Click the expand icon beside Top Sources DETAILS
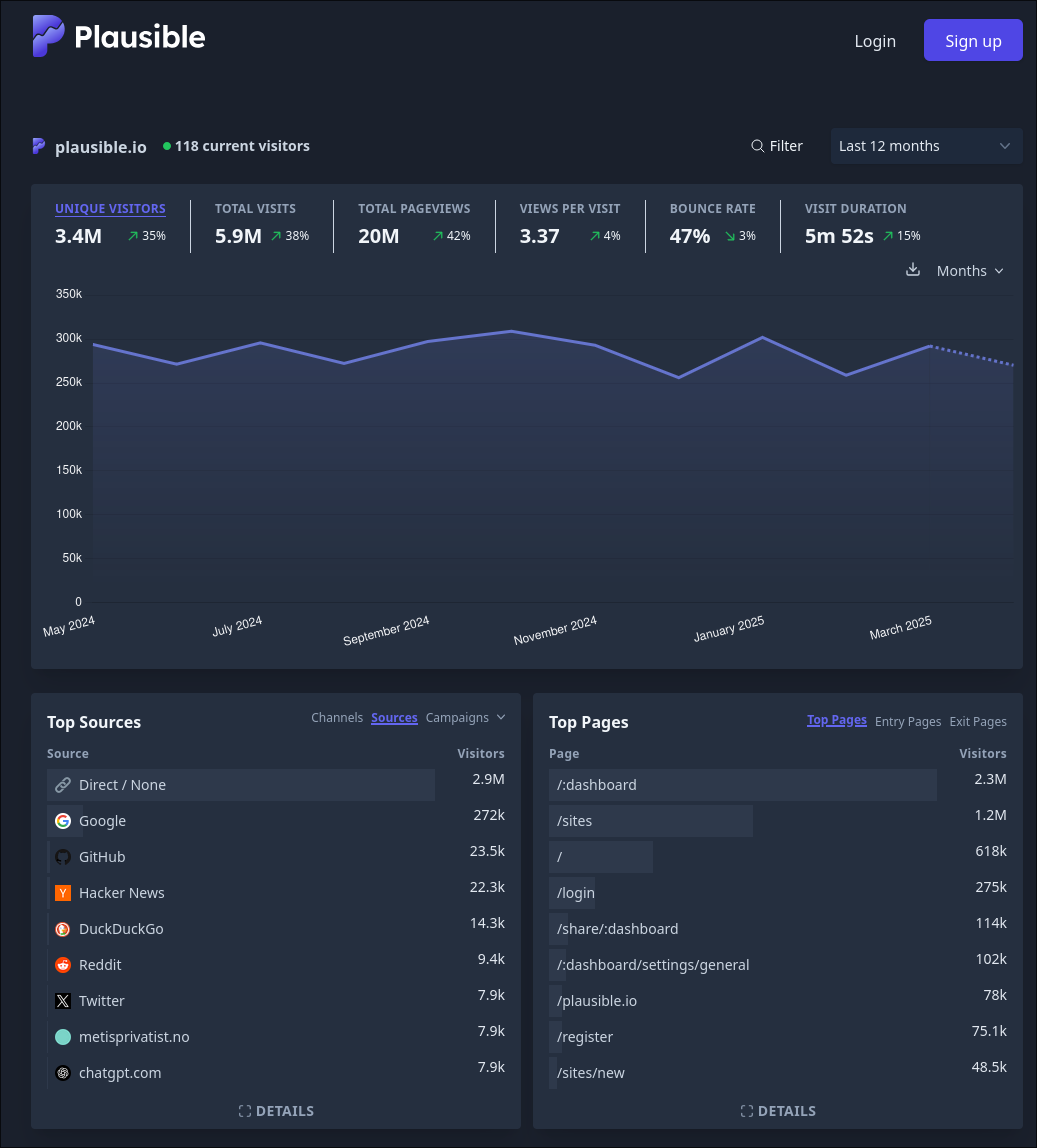This screenshot has height=1148, width=1037. tap(245, 1111)
